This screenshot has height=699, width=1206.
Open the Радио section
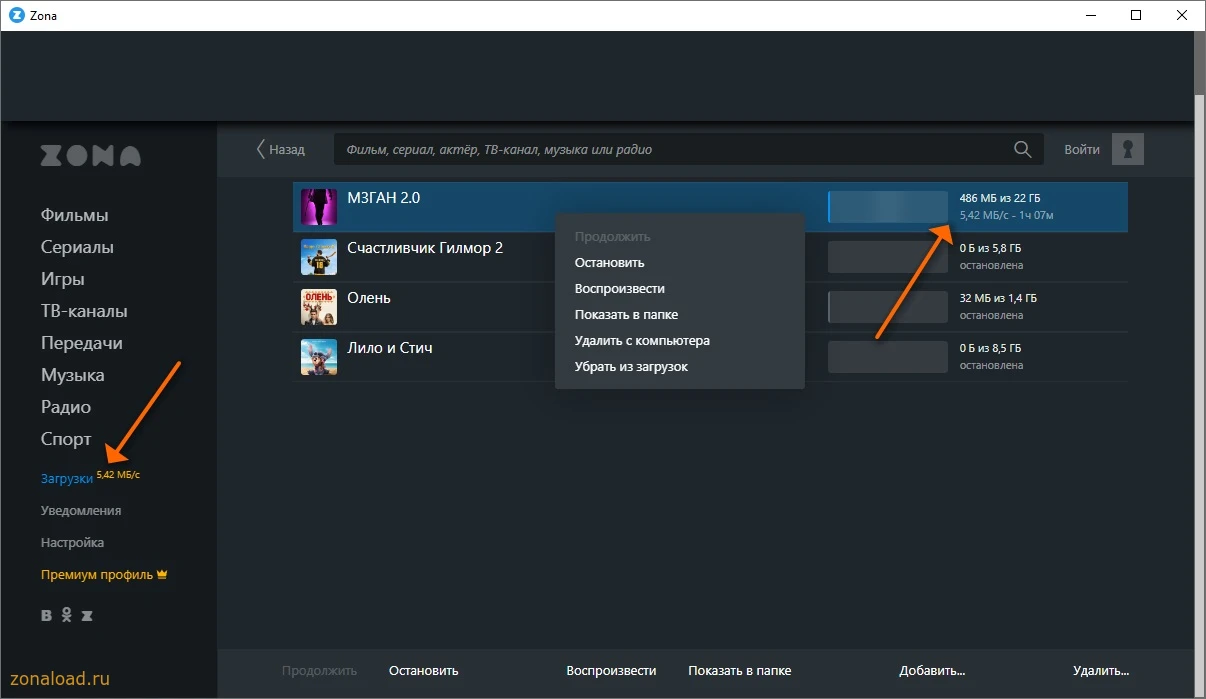(65, 407)
